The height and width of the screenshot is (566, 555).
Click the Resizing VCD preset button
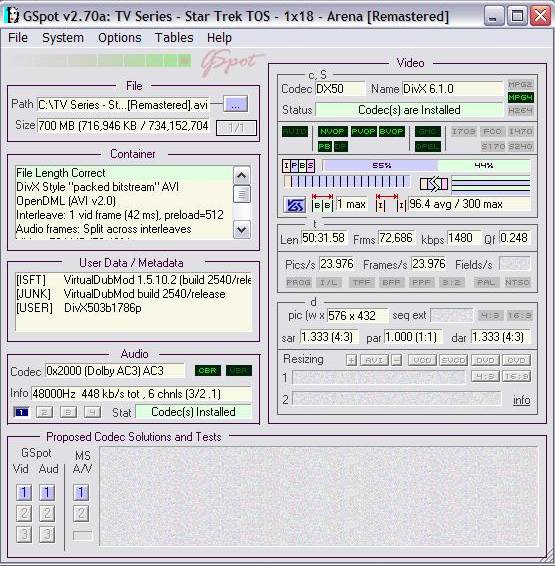(422, 360)
